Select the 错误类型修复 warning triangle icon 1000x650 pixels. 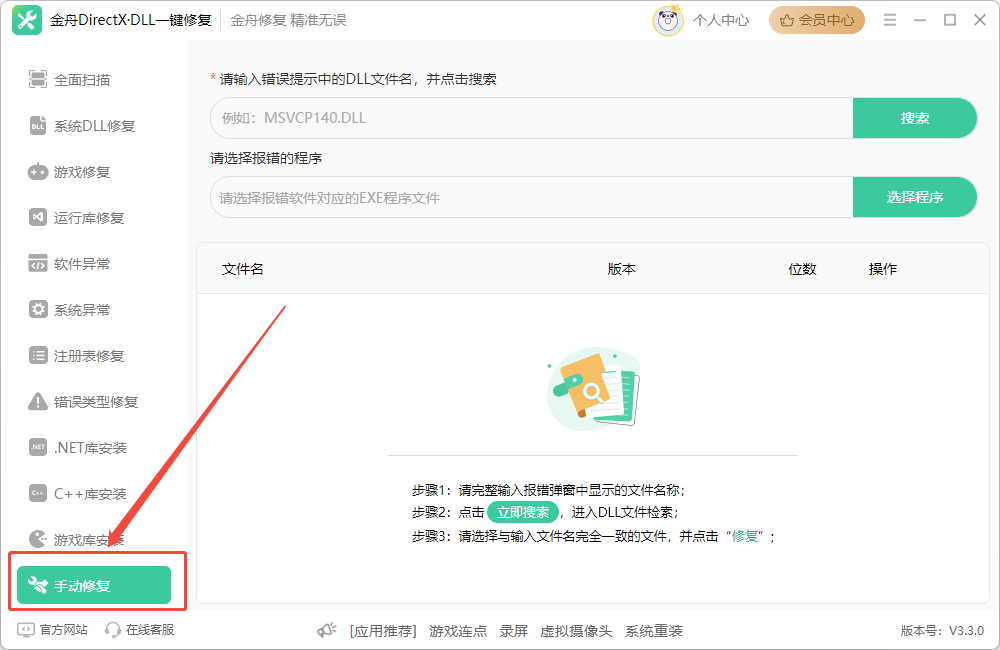pyautogui.click(x=38, y=401)
